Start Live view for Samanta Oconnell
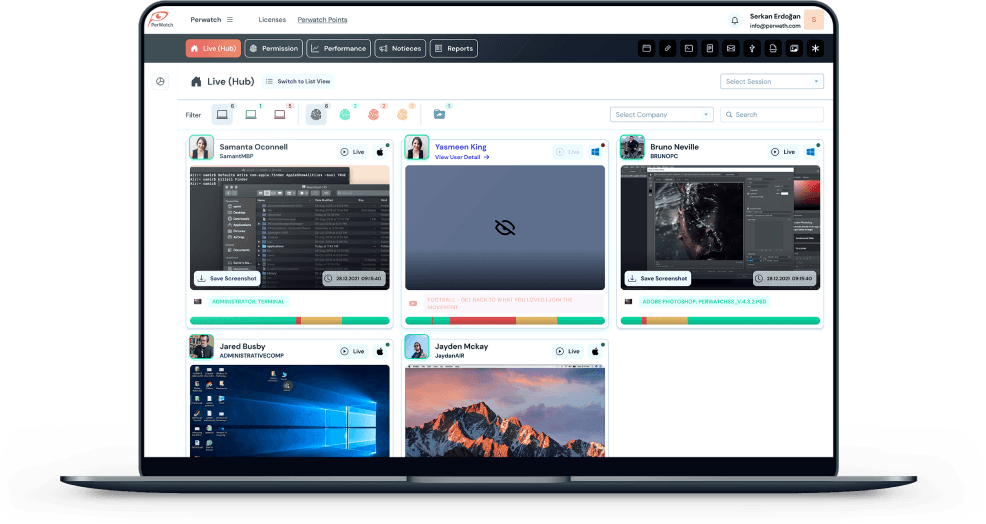This screenshot has height=524, width=986. [352, 152]
